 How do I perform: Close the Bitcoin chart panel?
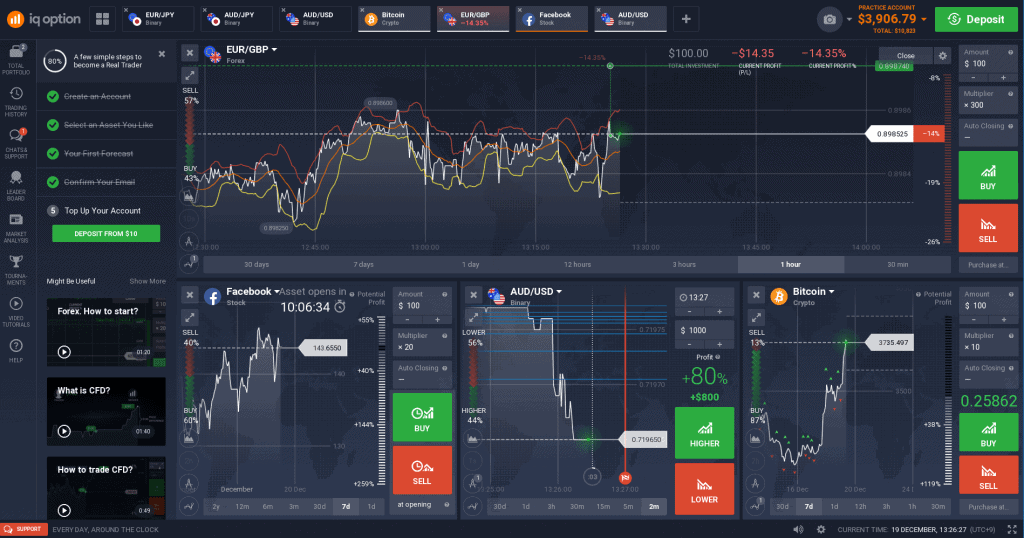pyautogui.click(x=756, y=295)
